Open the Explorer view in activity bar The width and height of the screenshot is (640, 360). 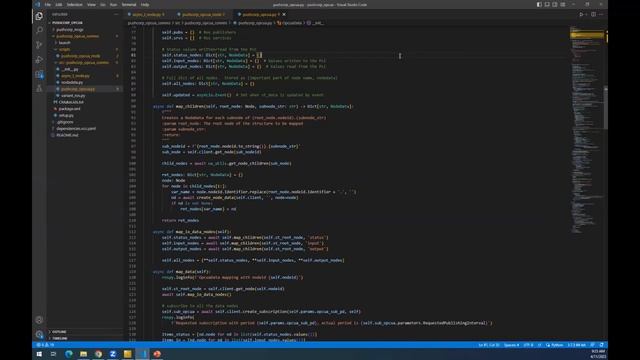pyautogui.click(x=39, y=16)
